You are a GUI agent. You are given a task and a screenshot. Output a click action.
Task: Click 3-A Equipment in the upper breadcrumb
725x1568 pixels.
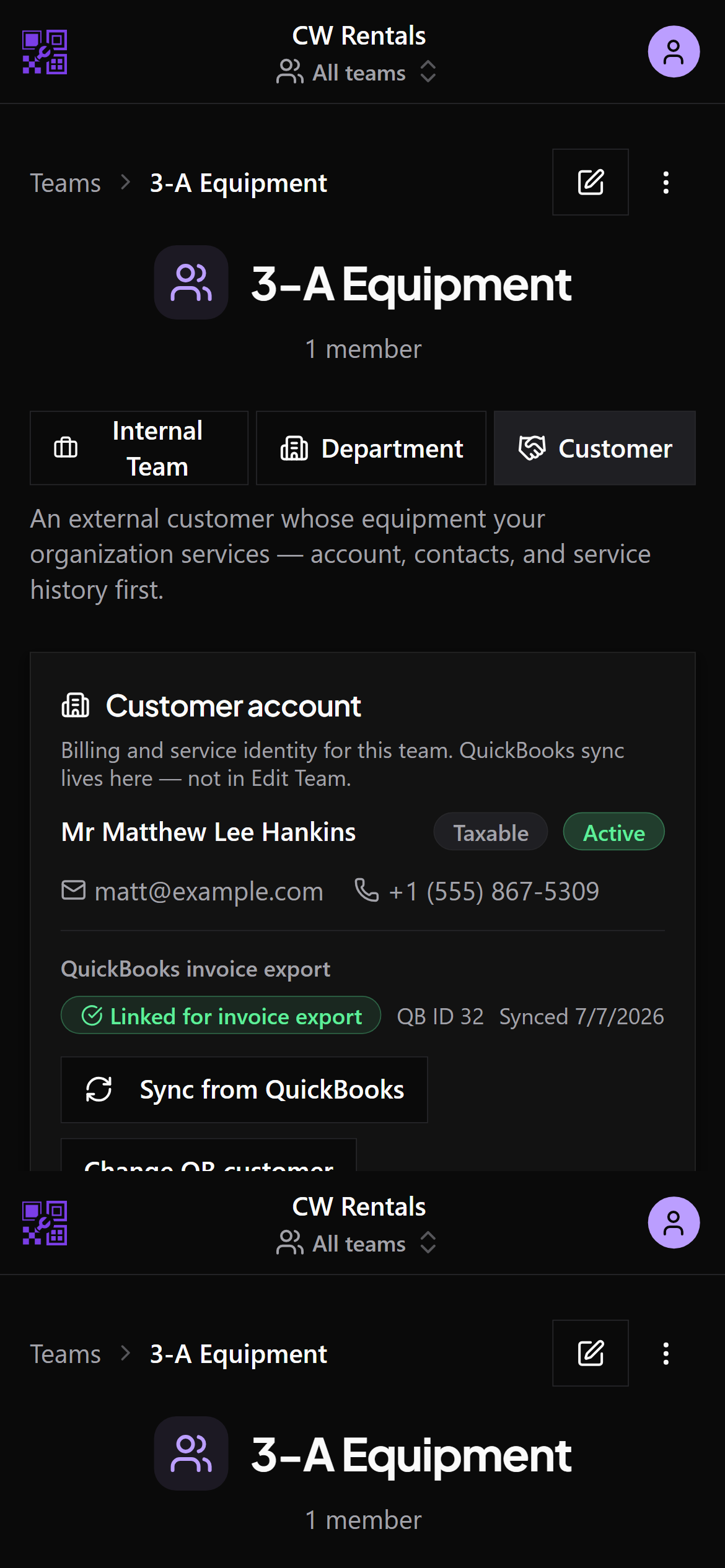[x=239, y=183]
